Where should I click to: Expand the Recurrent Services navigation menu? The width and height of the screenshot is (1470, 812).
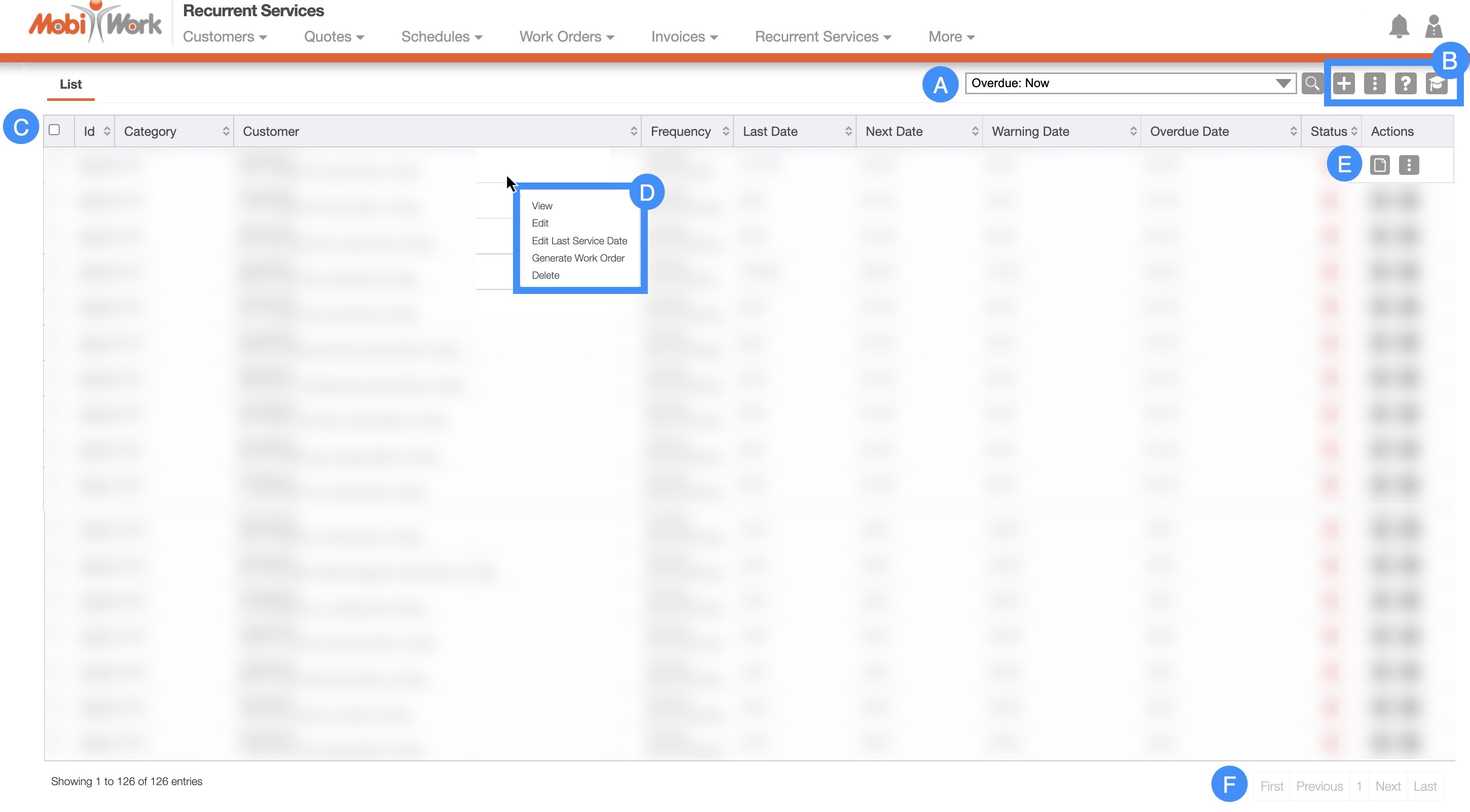pyautogui.click(x=822, y=36)
